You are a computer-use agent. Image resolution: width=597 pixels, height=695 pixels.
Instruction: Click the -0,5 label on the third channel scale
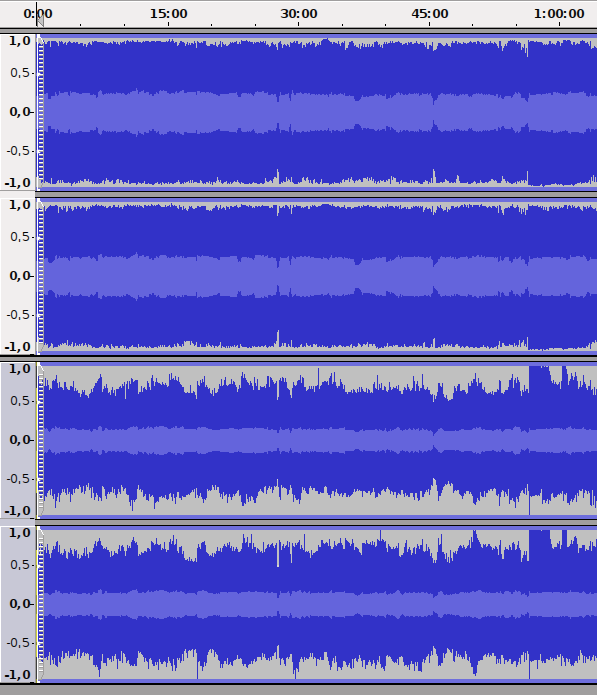pos(19,479)
